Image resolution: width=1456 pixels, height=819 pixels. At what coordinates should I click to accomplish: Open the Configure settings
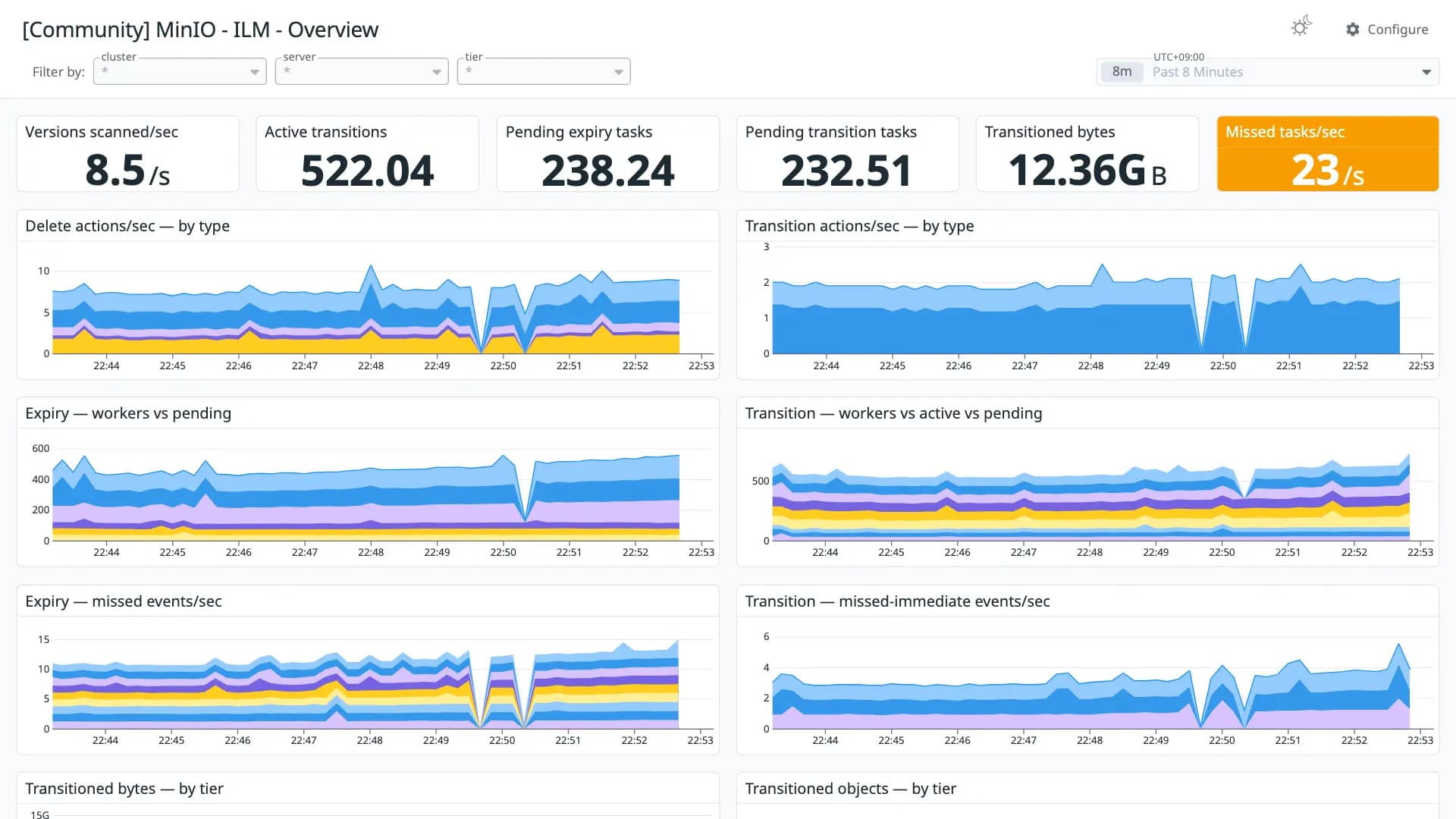pyautogui.click(x=1387, y=30)
